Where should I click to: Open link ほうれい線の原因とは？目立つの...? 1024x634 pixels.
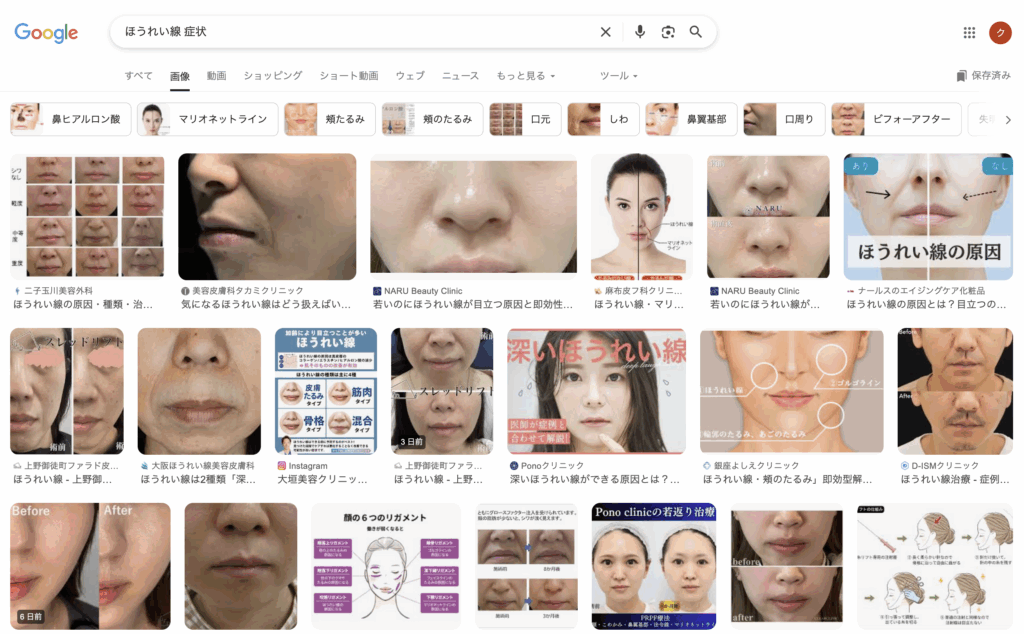point(926,305)
